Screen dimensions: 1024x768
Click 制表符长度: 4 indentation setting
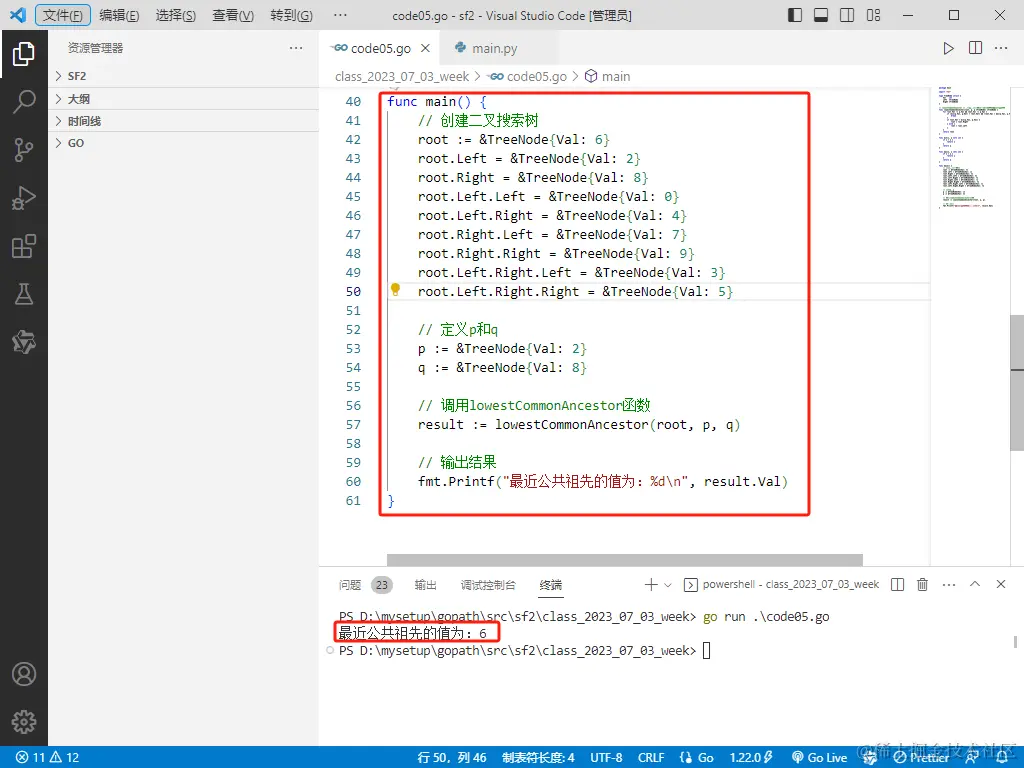538,758
